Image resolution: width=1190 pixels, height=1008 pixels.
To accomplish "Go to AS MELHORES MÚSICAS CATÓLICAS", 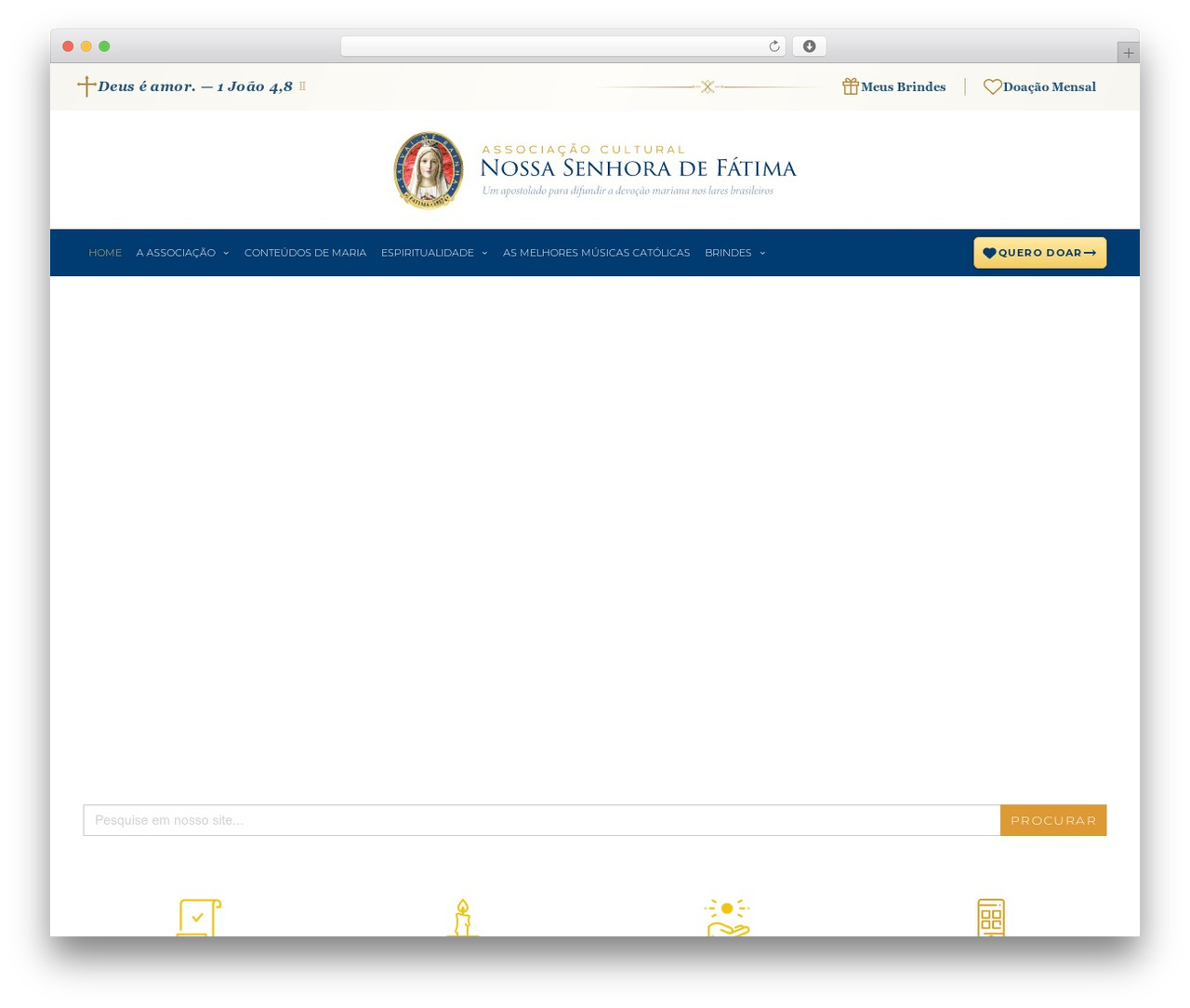I will 596,253.
